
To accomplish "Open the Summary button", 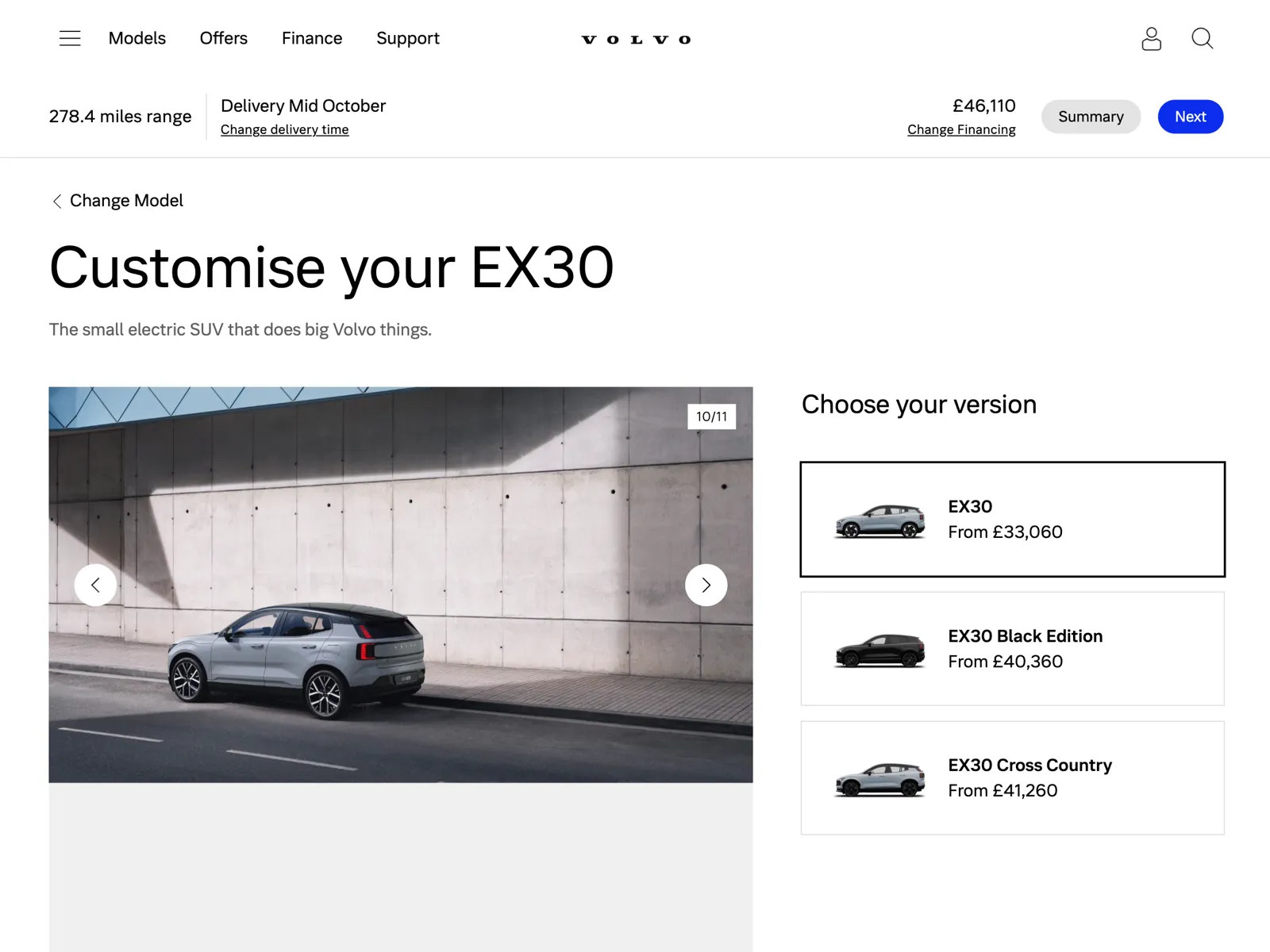I will click(x=1091, y=117).
